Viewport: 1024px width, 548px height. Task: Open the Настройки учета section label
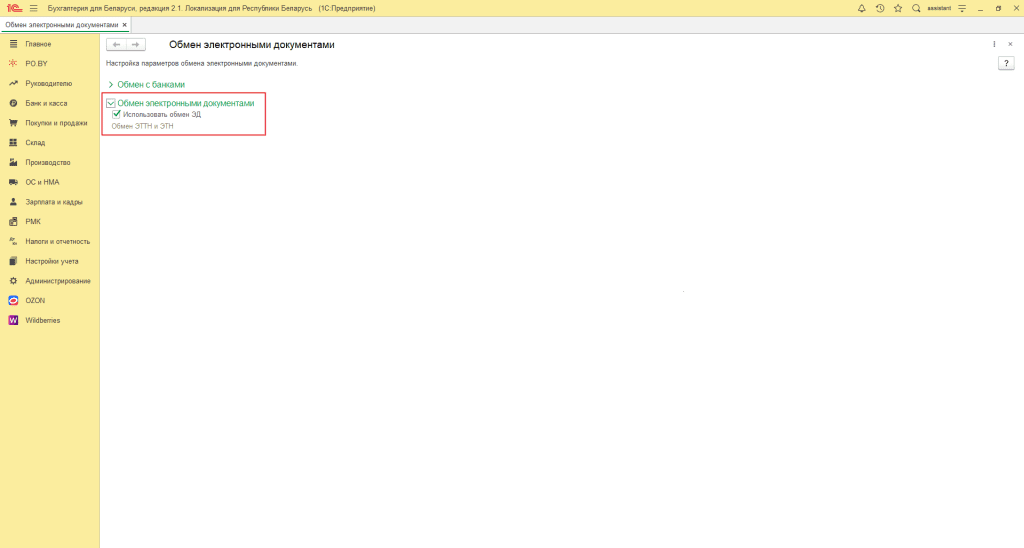pos(52,261)
